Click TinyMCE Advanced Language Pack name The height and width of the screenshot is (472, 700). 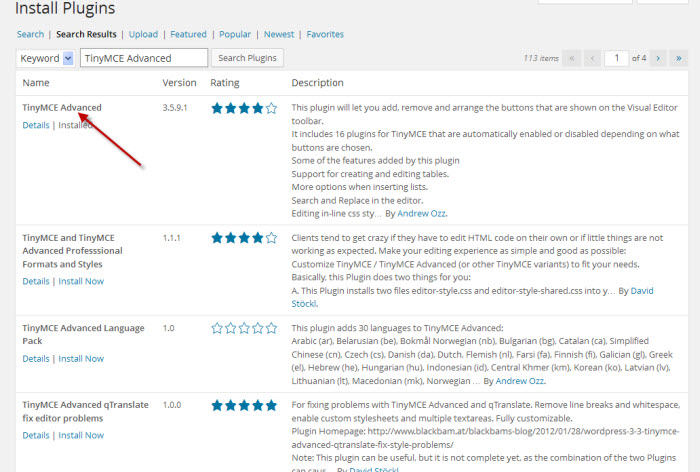[83, 334]
